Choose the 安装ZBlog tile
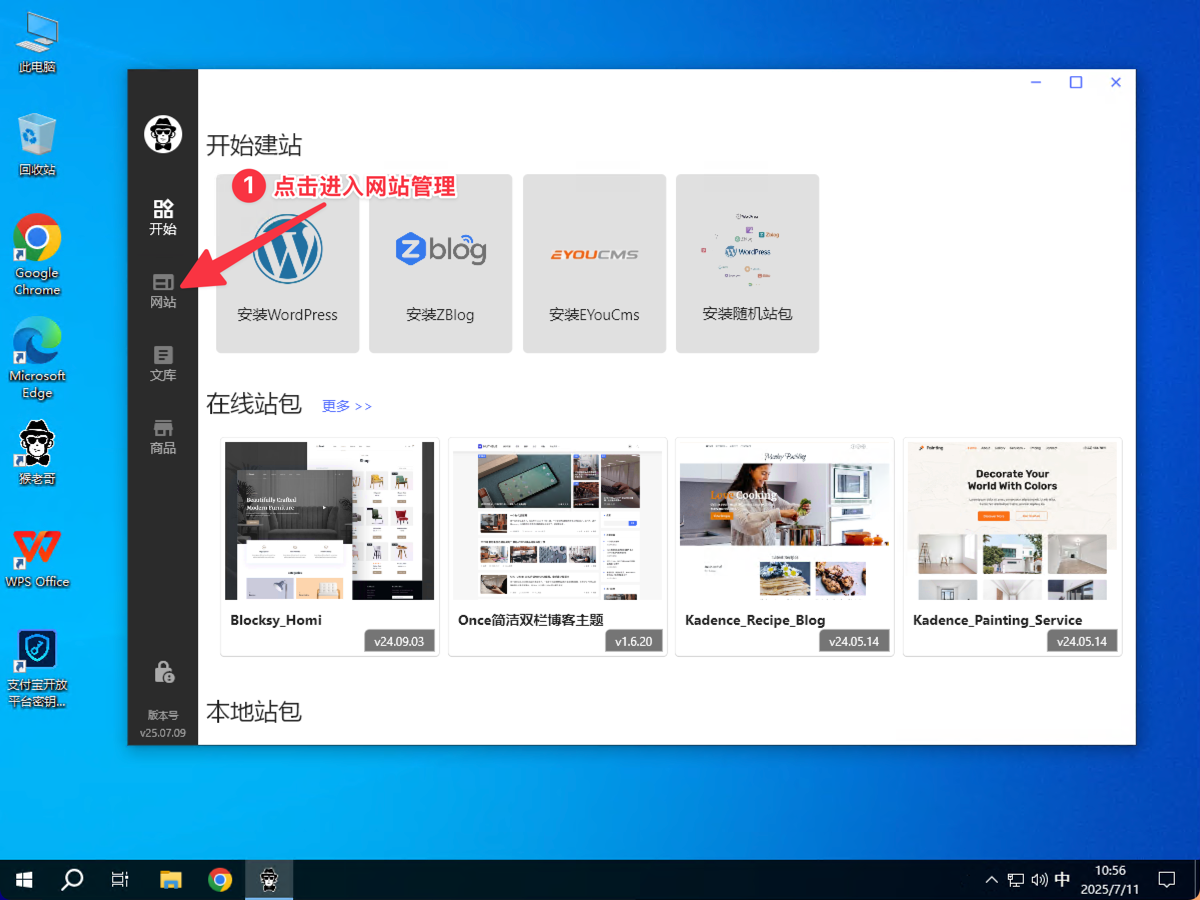 pyautogui.click(x=441, y=264)
